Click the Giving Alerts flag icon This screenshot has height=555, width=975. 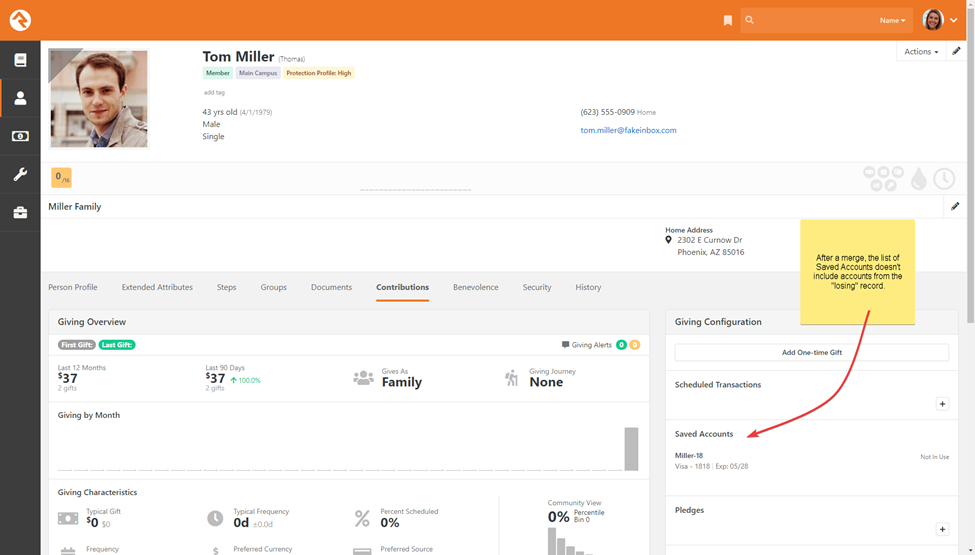coord(565,344)
